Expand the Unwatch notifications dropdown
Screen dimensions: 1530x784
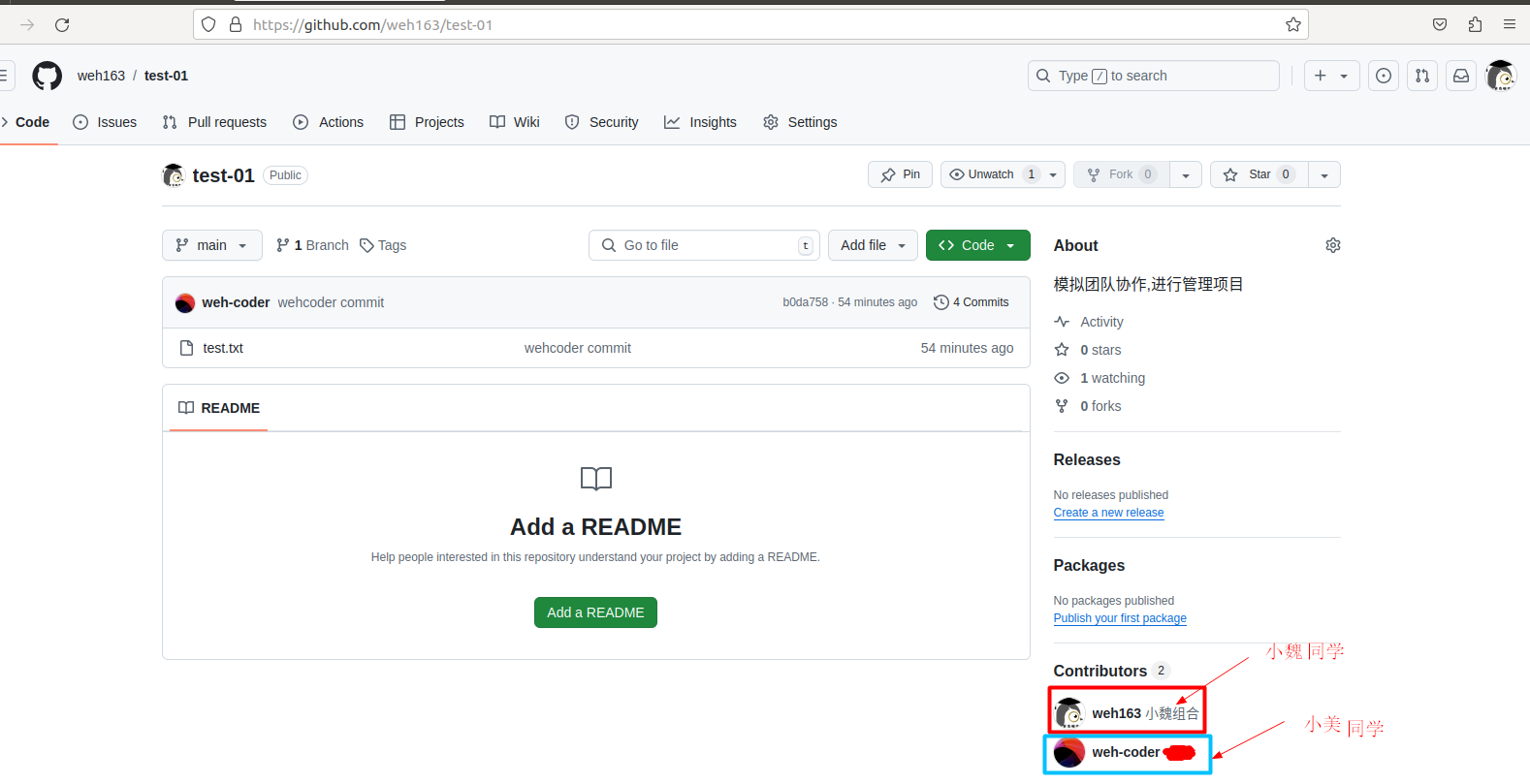[1053, 174]
